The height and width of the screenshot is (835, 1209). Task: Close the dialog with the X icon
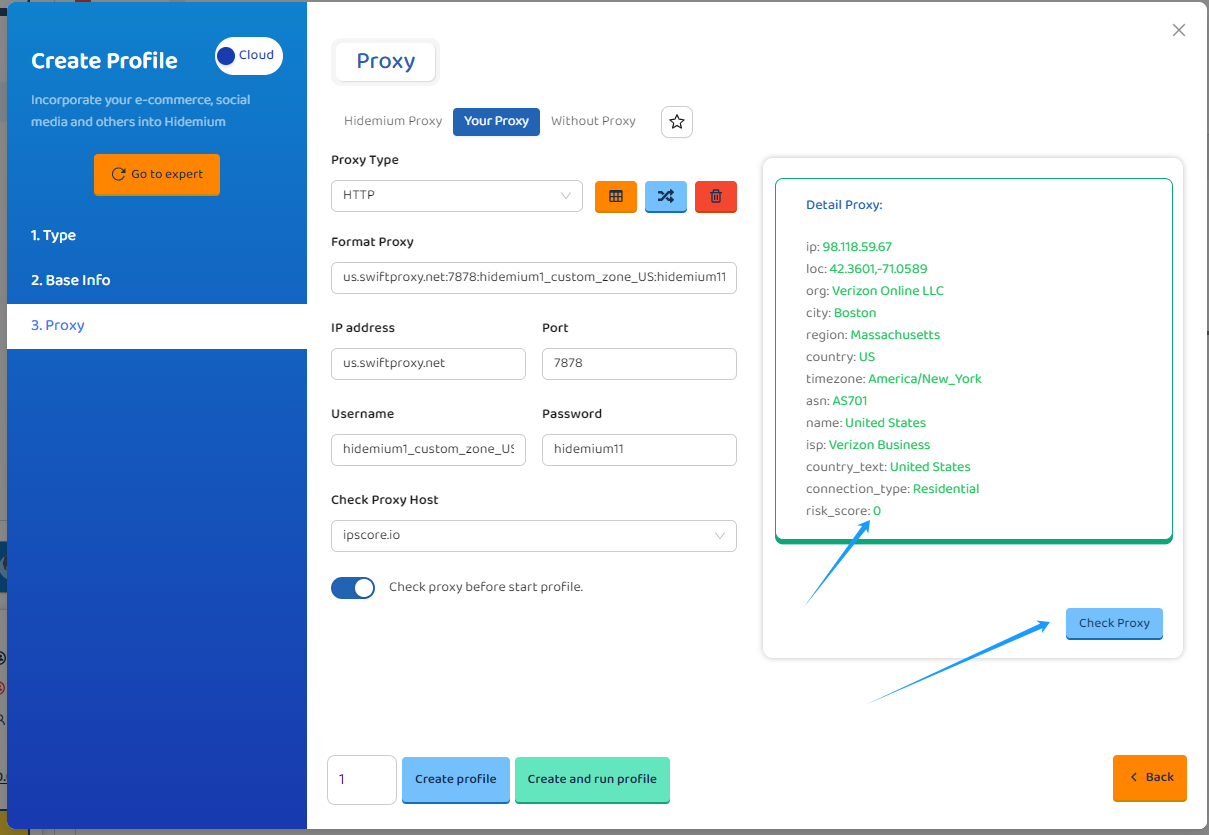tap(1179, 30)
